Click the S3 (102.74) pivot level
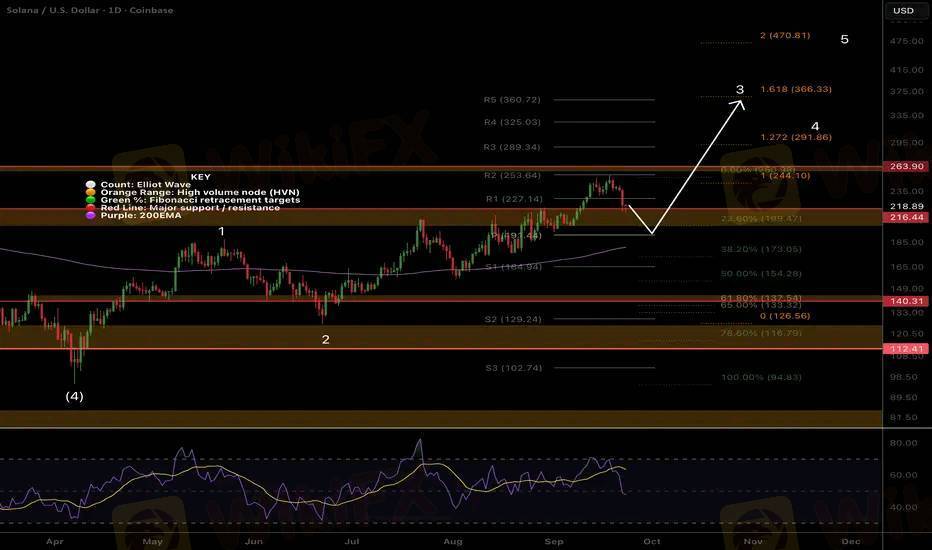Image resolution: width=932 pixels, height=550 pixels. (x=512, y=368)
